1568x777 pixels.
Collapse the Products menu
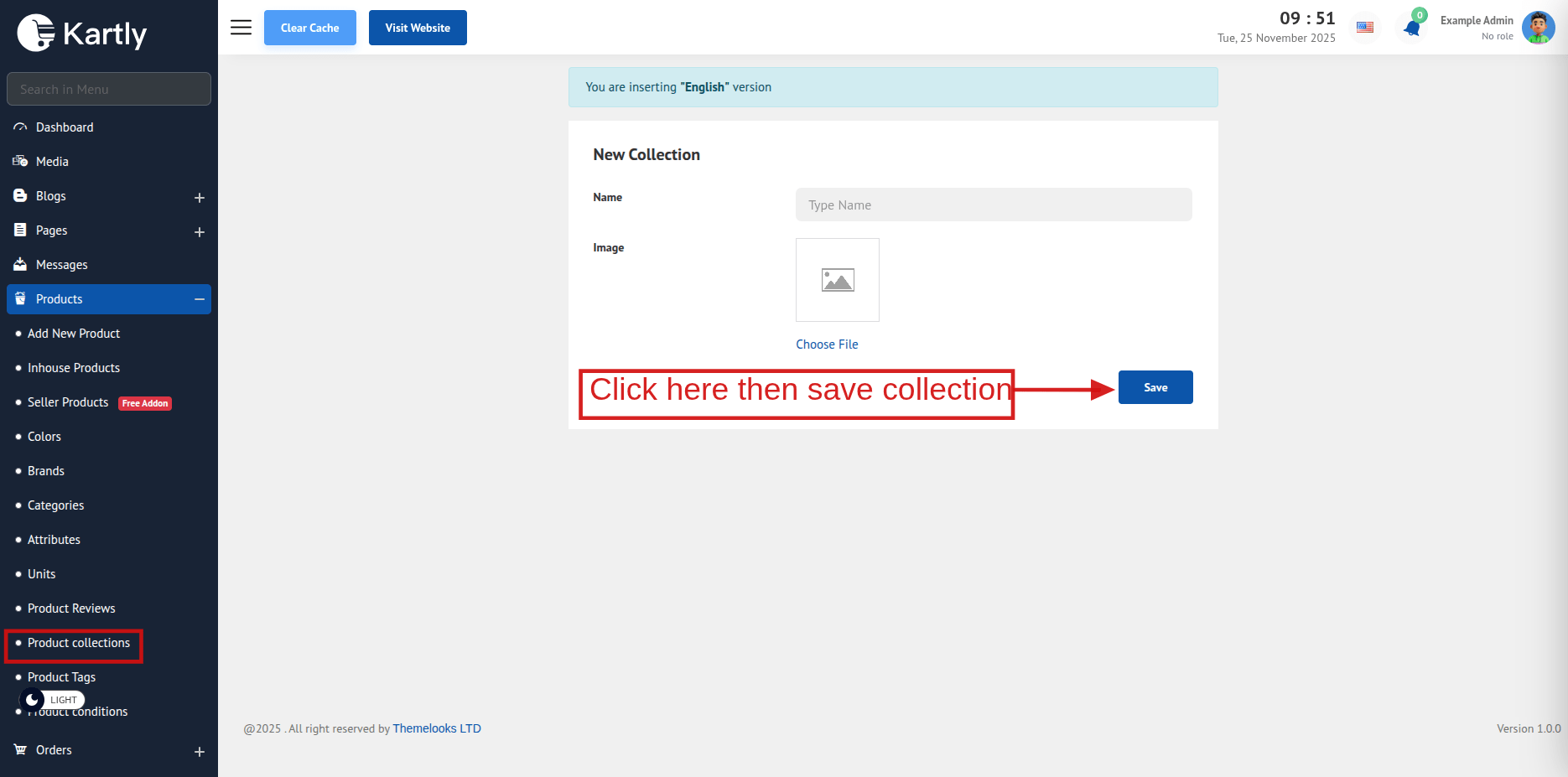point(200,299)
